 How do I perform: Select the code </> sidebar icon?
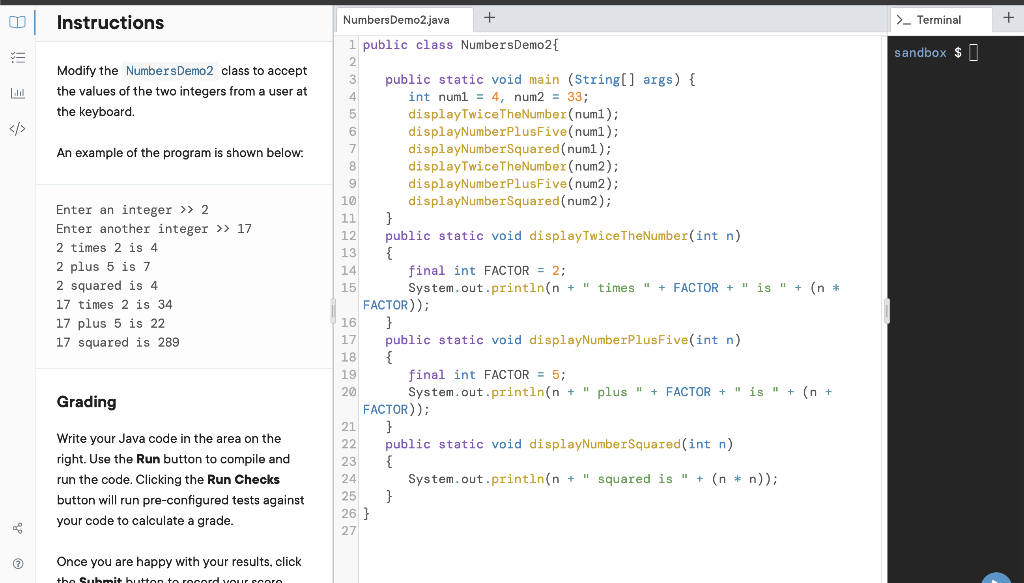coord(16,128)
